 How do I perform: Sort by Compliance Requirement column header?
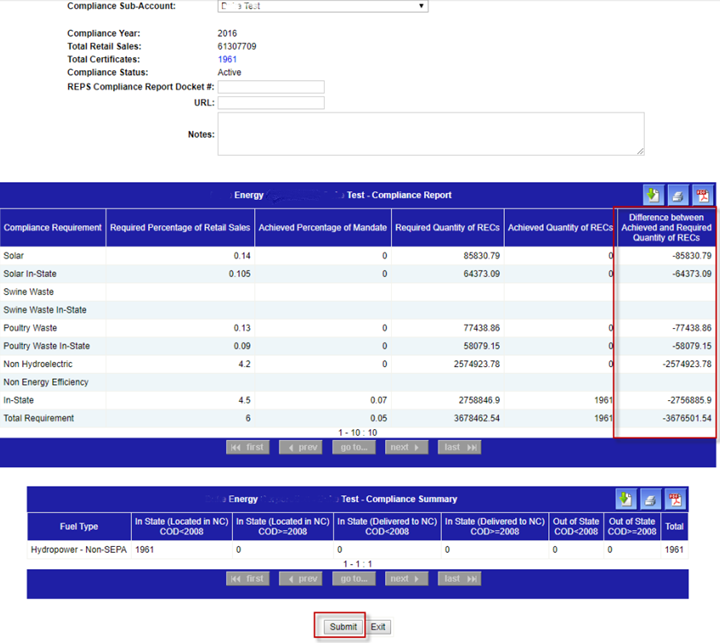pyautogui.click(x=53, y=228)
